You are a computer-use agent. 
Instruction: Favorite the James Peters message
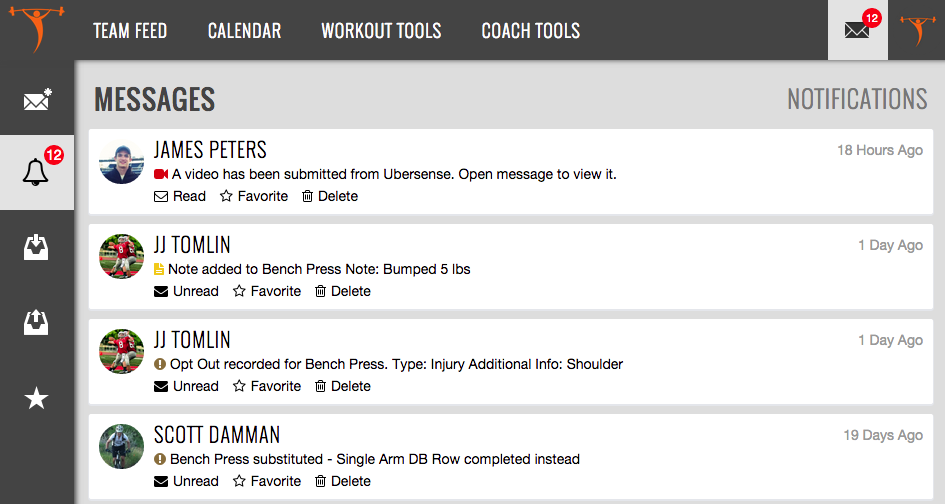[254, 196]
